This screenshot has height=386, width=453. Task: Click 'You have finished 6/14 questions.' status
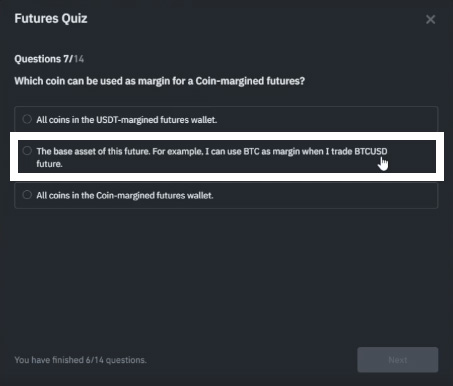[80, 360]
